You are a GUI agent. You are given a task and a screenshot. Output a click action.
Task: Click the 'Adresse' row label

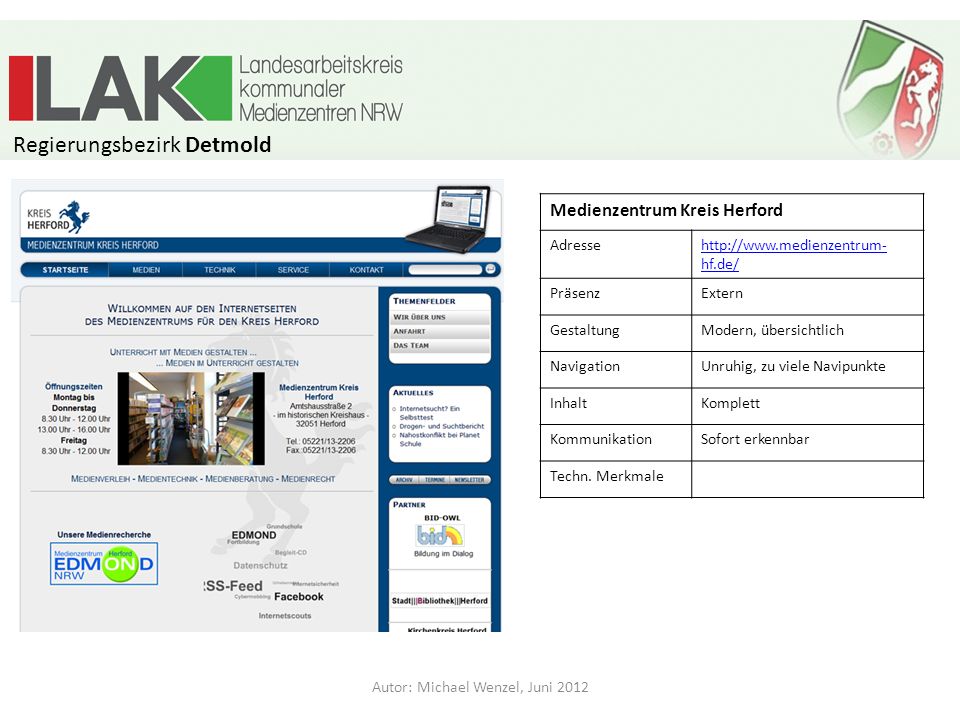pos(575,245)
